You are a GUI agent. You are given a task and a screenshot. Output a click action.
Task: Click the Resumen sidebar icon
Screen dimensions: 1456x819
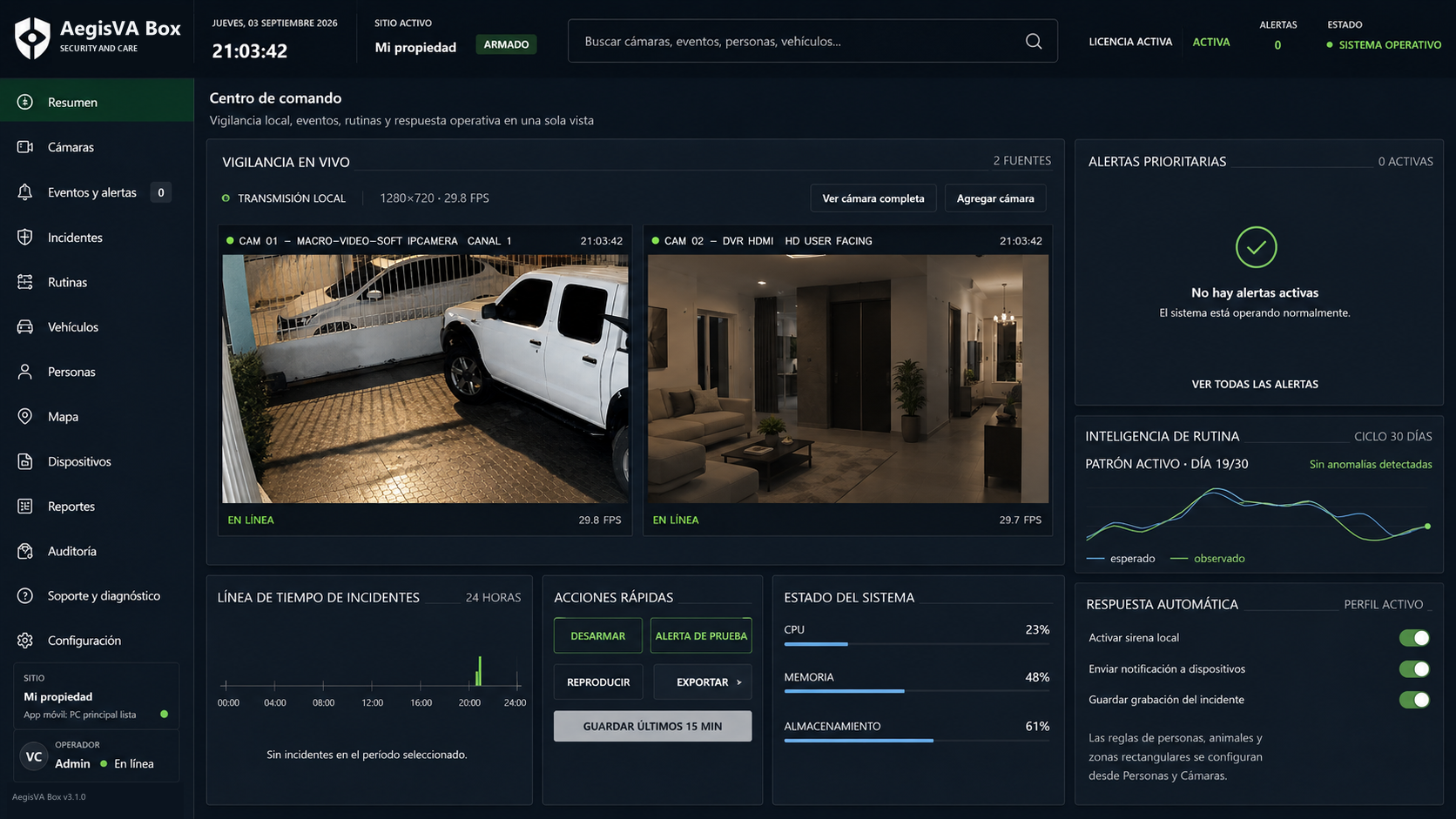click(25, 102)
